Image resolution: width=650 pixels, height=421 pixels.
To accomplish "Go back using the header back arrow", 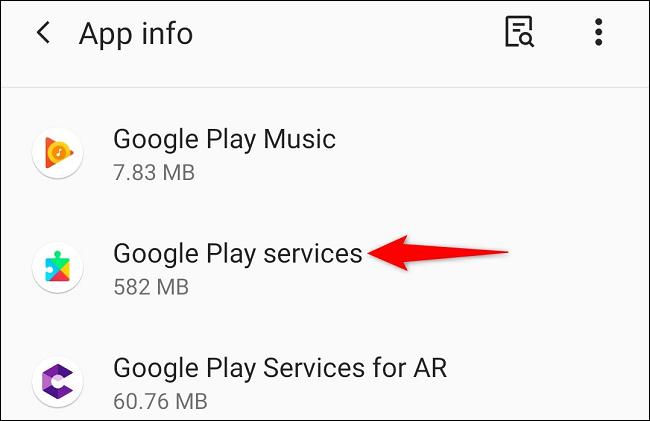I will coord(44,32).
